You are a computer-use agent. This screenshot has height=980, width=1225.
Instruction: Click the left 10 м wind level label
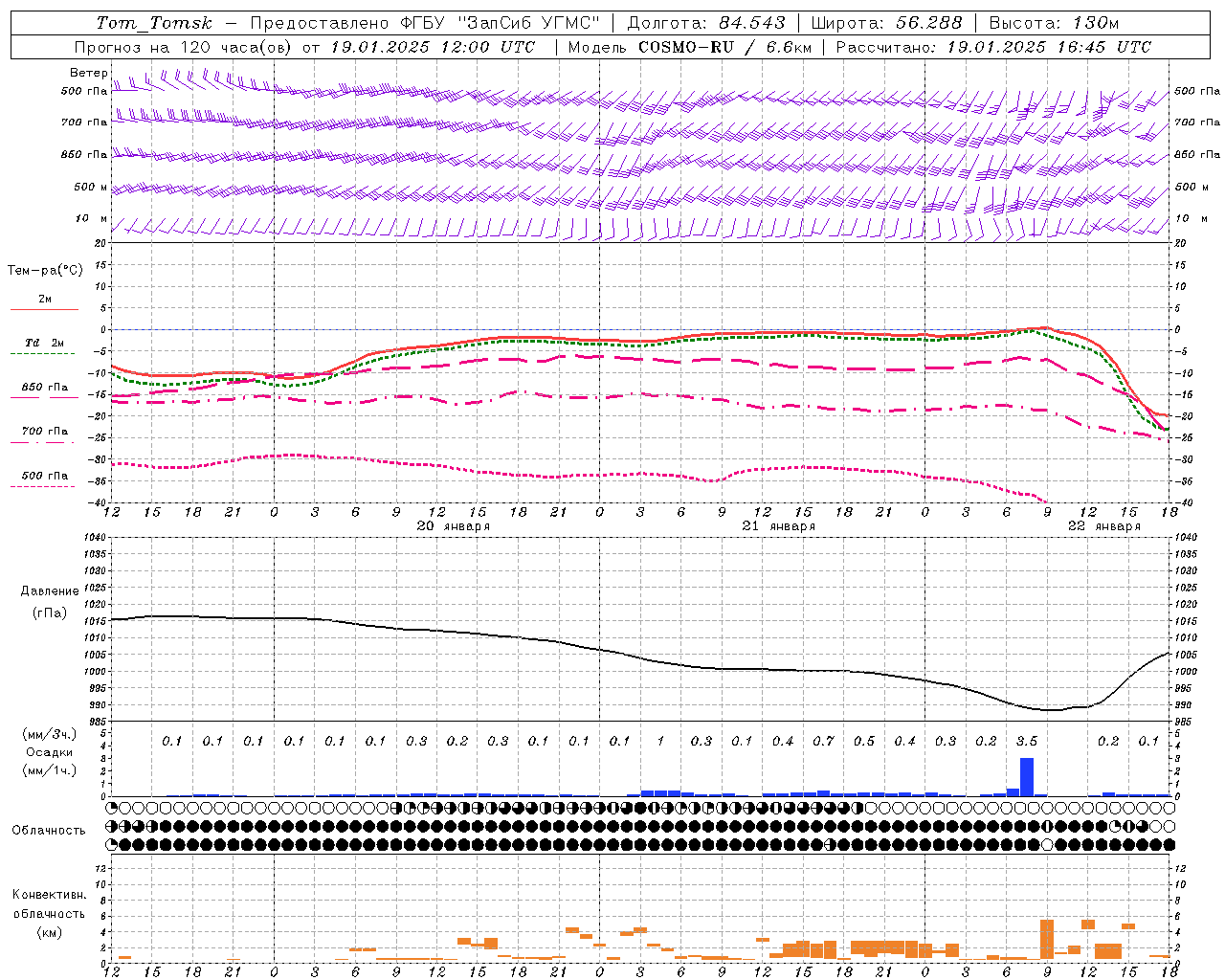[x=91, y=218]
